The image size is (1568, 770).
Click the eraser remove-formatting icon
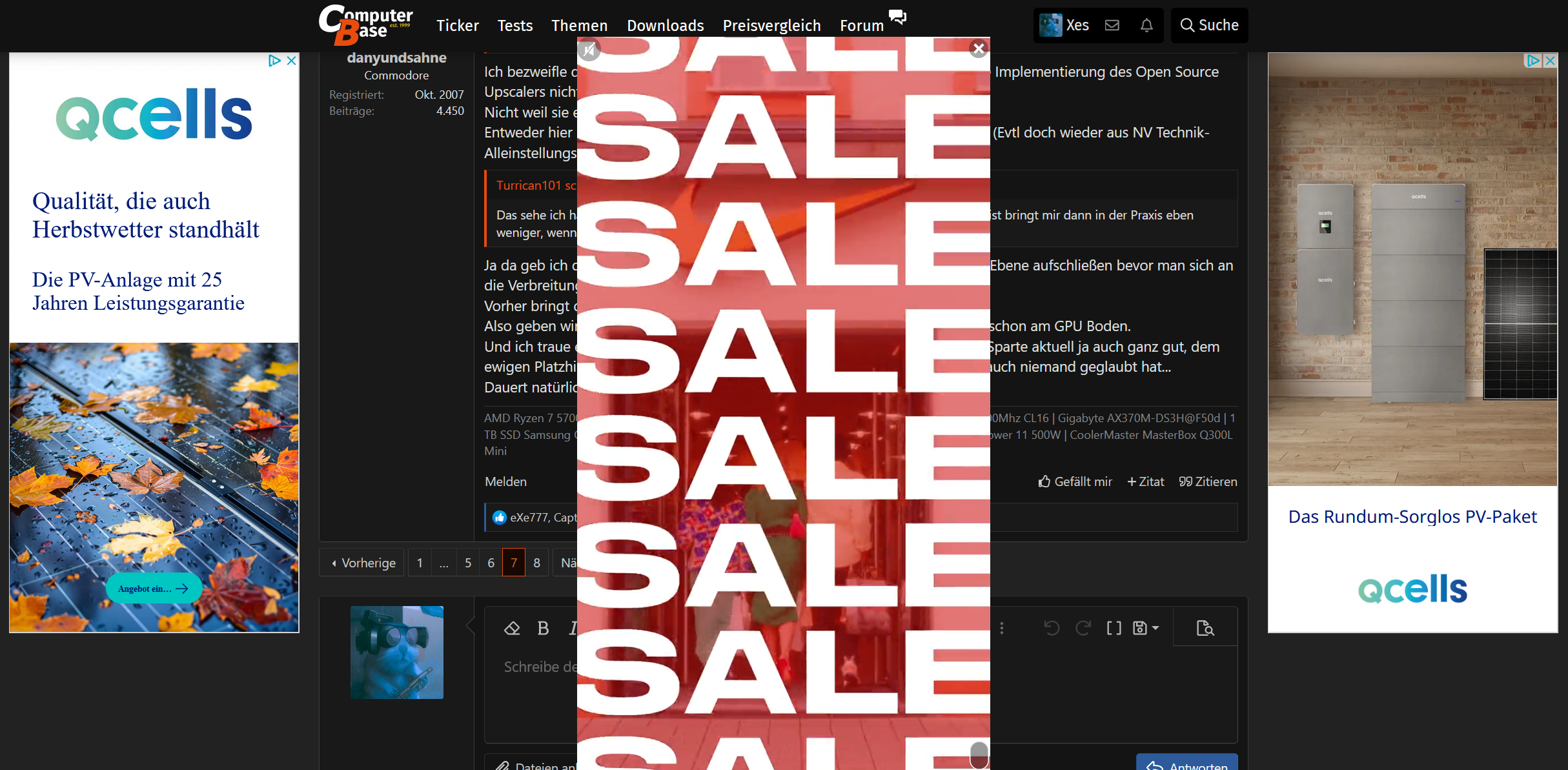pos(512,628)
